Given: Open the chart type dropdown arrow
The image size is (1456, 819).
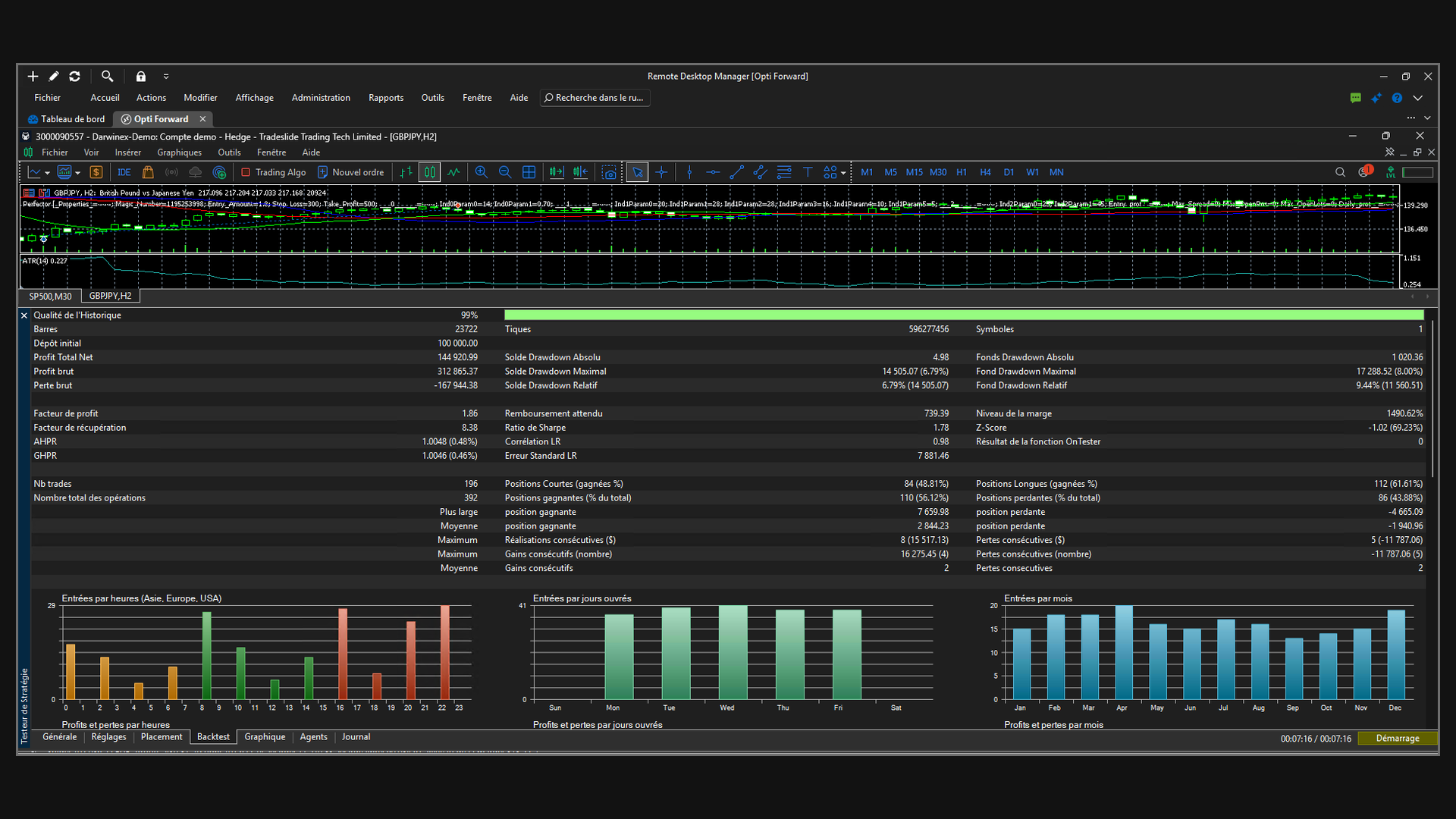Looking at the screenshot, I should click(47, 173).
